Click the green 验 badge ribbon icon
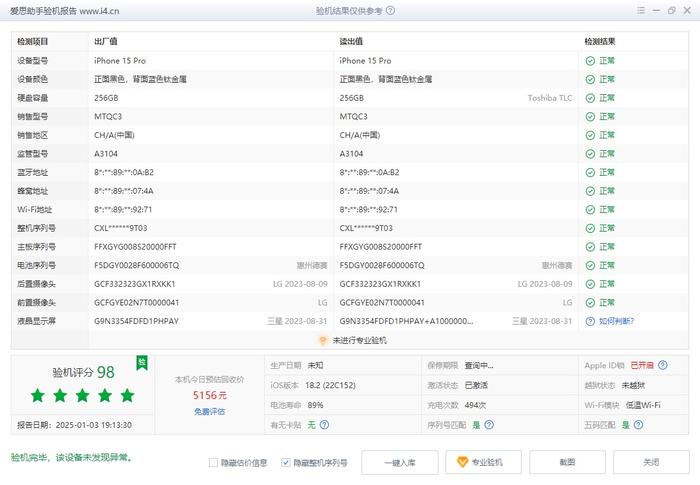Viewport: 700px width, 485px height. 142,363
